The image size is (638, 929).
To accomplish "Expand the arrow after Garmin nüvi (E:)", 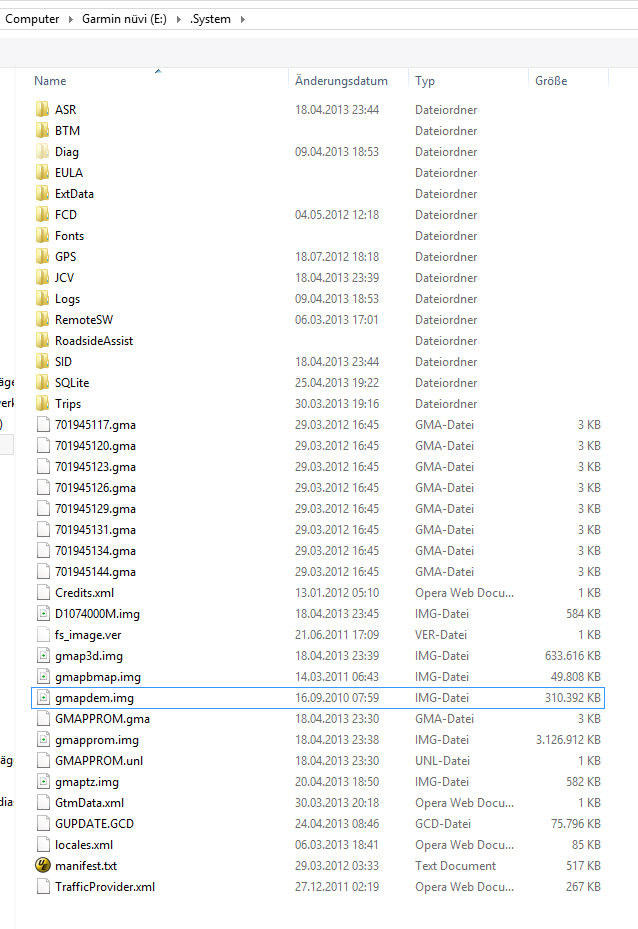I will pyautogui.click(x=178, y=19).
